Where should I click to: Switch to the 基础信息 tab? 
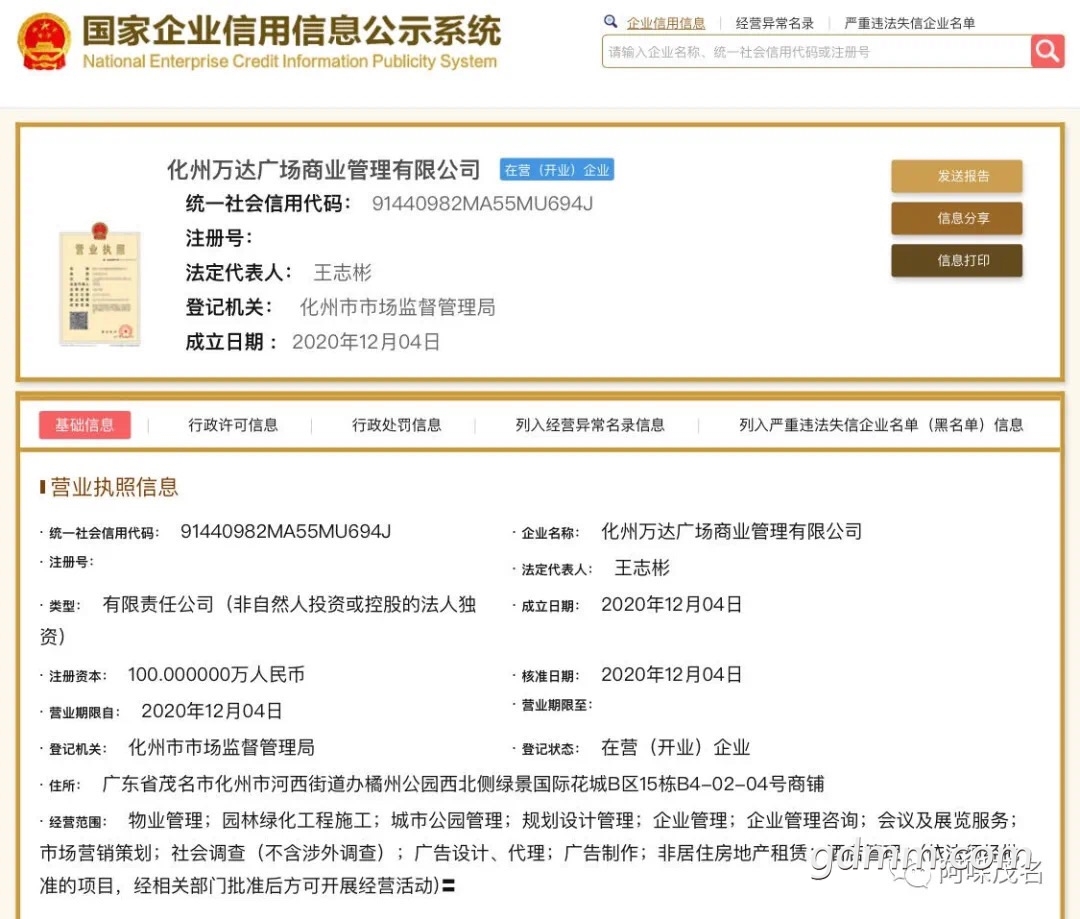(x=85, y=425)
